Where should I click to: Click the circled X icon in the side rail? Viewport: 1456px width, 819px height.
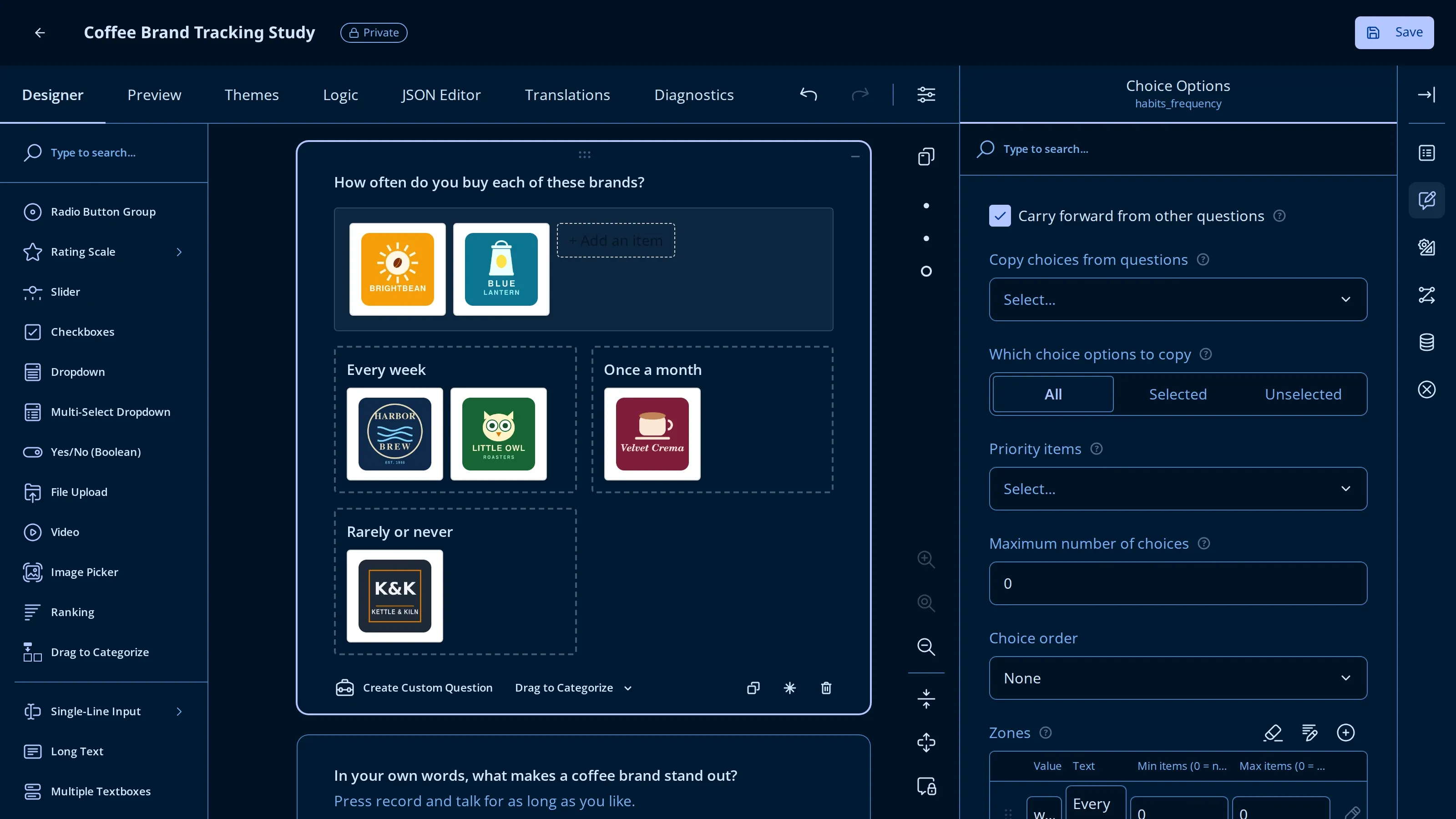(1426, 389)
